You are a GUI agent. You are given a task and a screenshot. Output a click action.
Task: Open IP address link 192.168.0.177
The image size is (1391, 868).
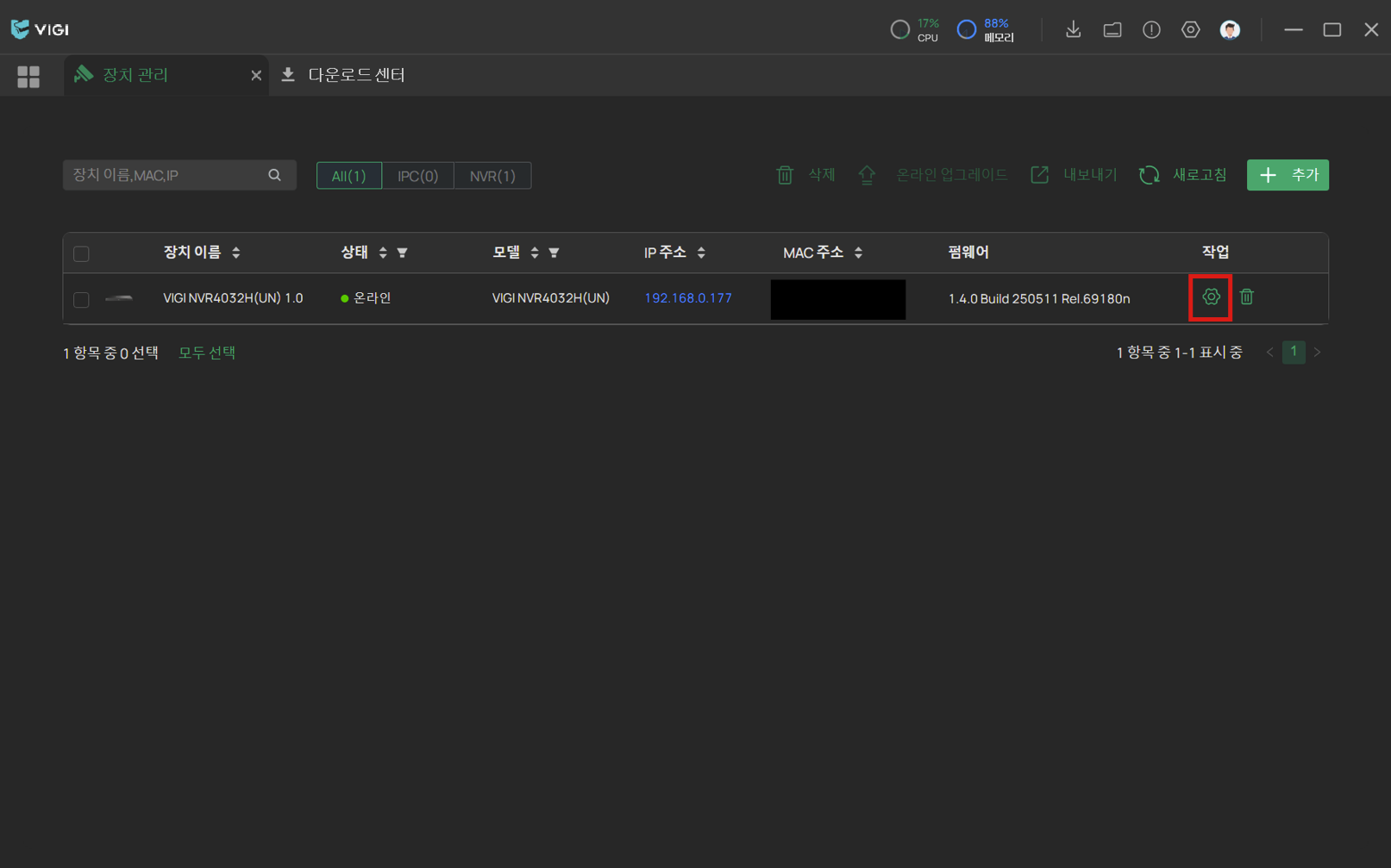tap(687, 298)
